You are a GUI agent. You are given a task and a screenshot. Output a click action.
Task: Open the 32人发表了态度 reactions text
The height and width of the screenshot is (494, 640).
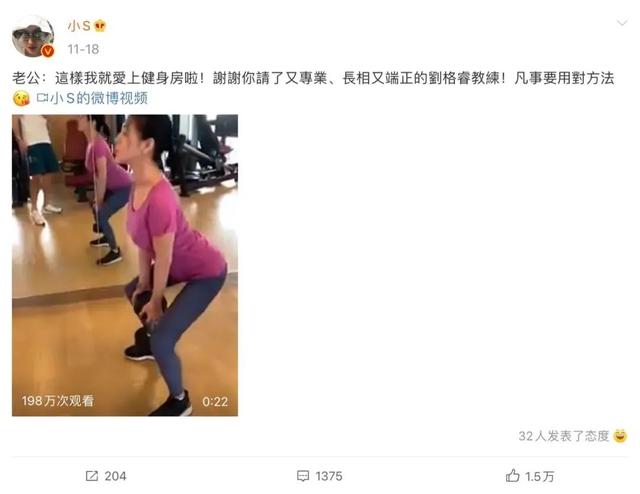[x=564, y=436]
